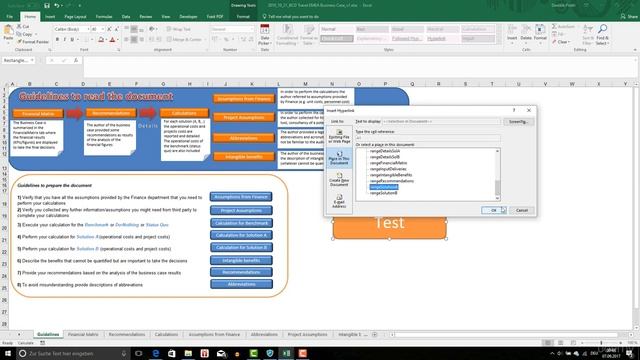
Task: Switch to the Formulas ribbon tab
Action: pos(104,17)
